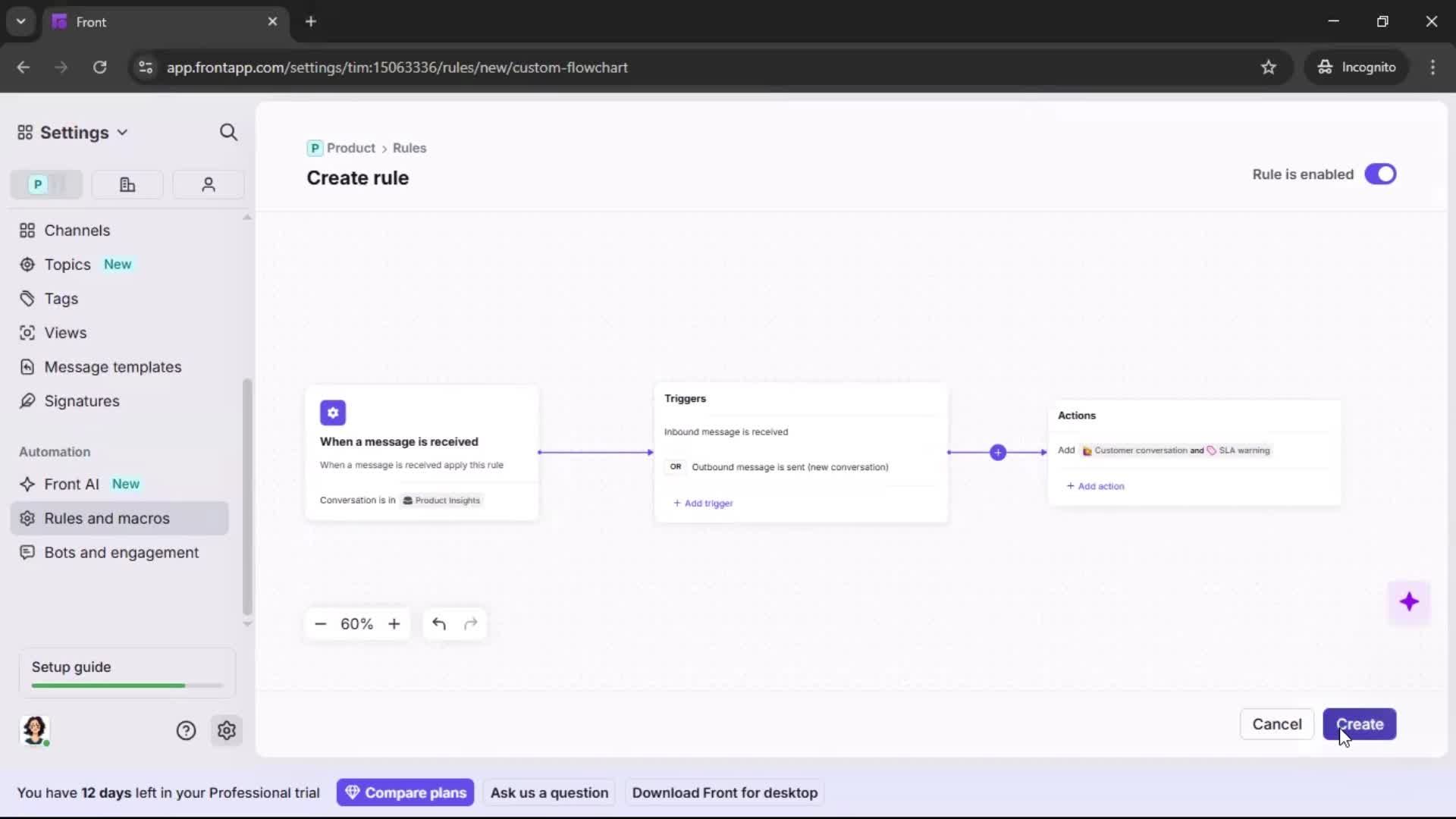Screen dimensions: 1456x819
Task: Open workspace preferences via gear icon
Action: pyautogui.click(x=227, y=730)
